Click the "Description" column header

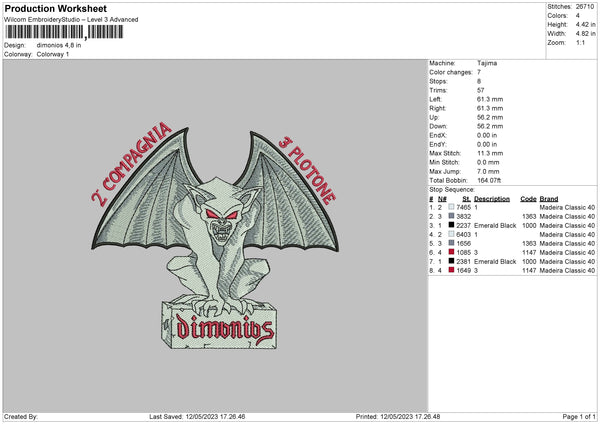pos(492,199)
